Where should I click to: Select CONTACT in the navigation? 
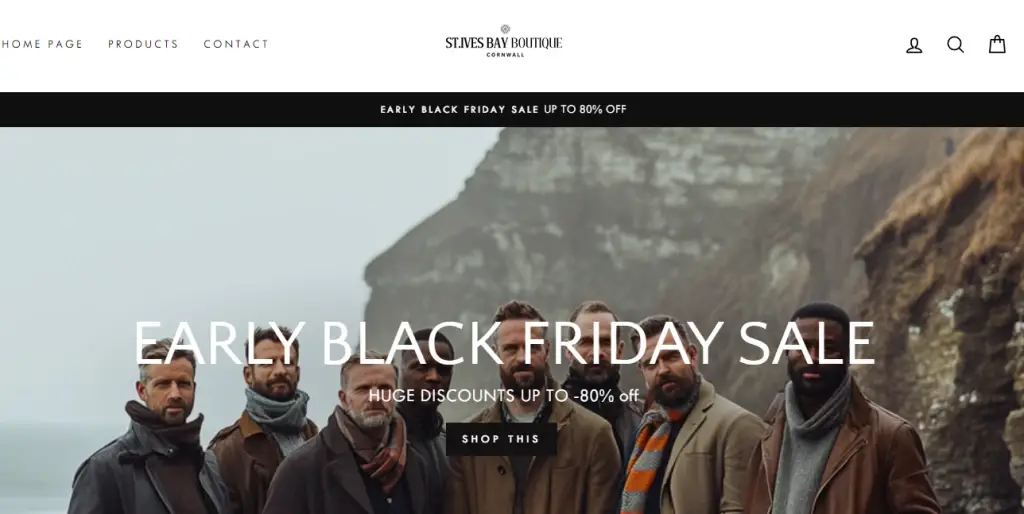pyautogui.click(x=236, y=44)
